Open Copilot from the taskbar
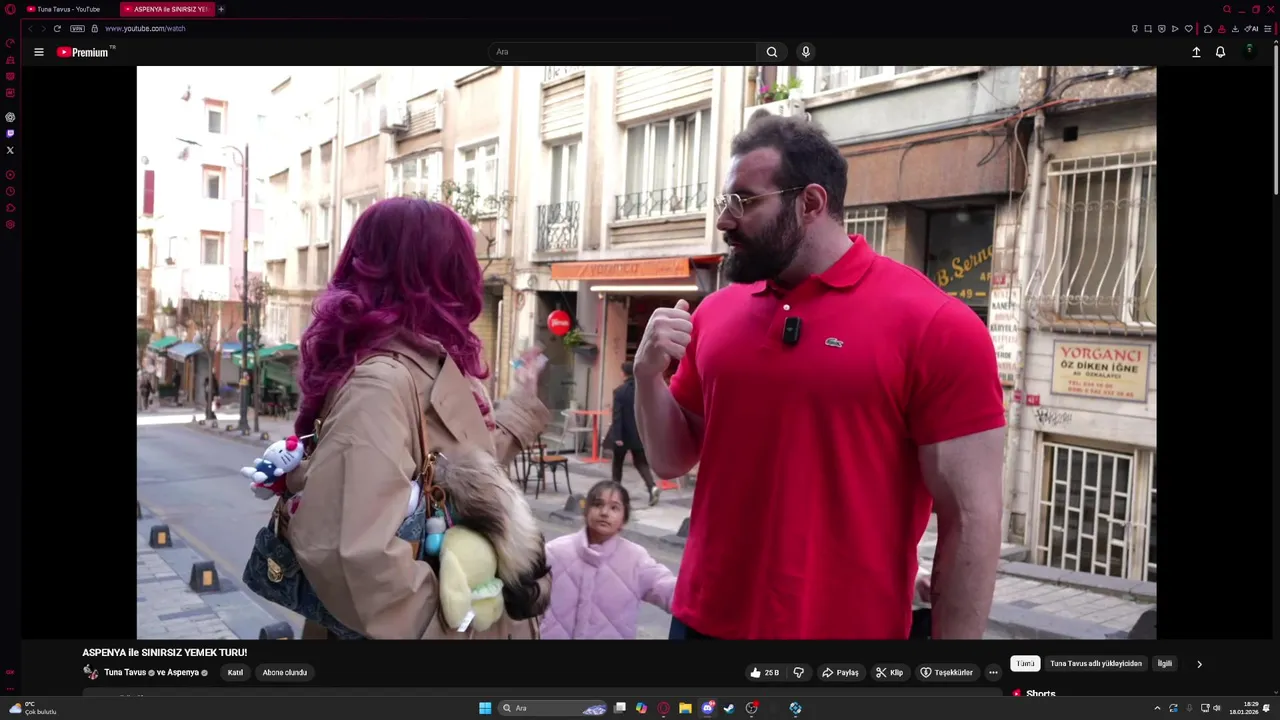 pos(641,708)
